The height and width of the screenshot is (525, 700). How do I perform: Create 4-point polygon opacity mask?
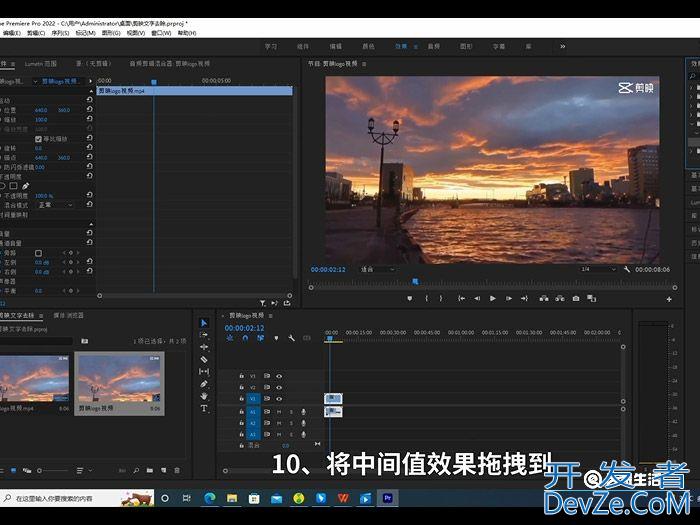click(x=14, y=186)
